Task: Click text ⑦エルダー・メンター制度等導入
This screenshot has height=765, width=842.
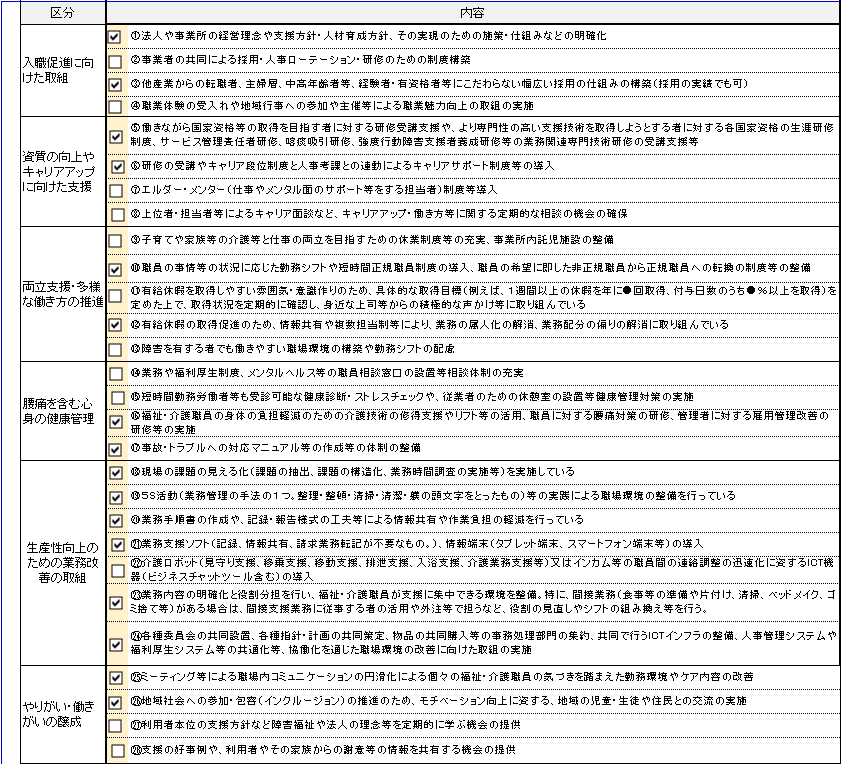Action: coord(314,190)
